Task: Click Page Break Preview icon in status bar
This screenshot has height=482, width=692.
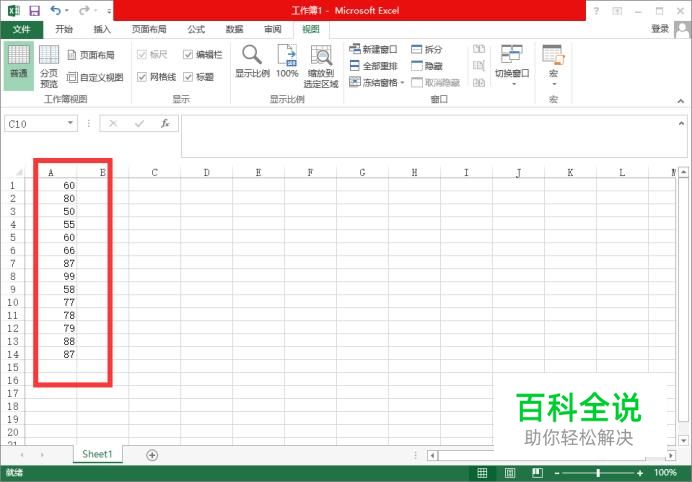Action: click(537, 473)
